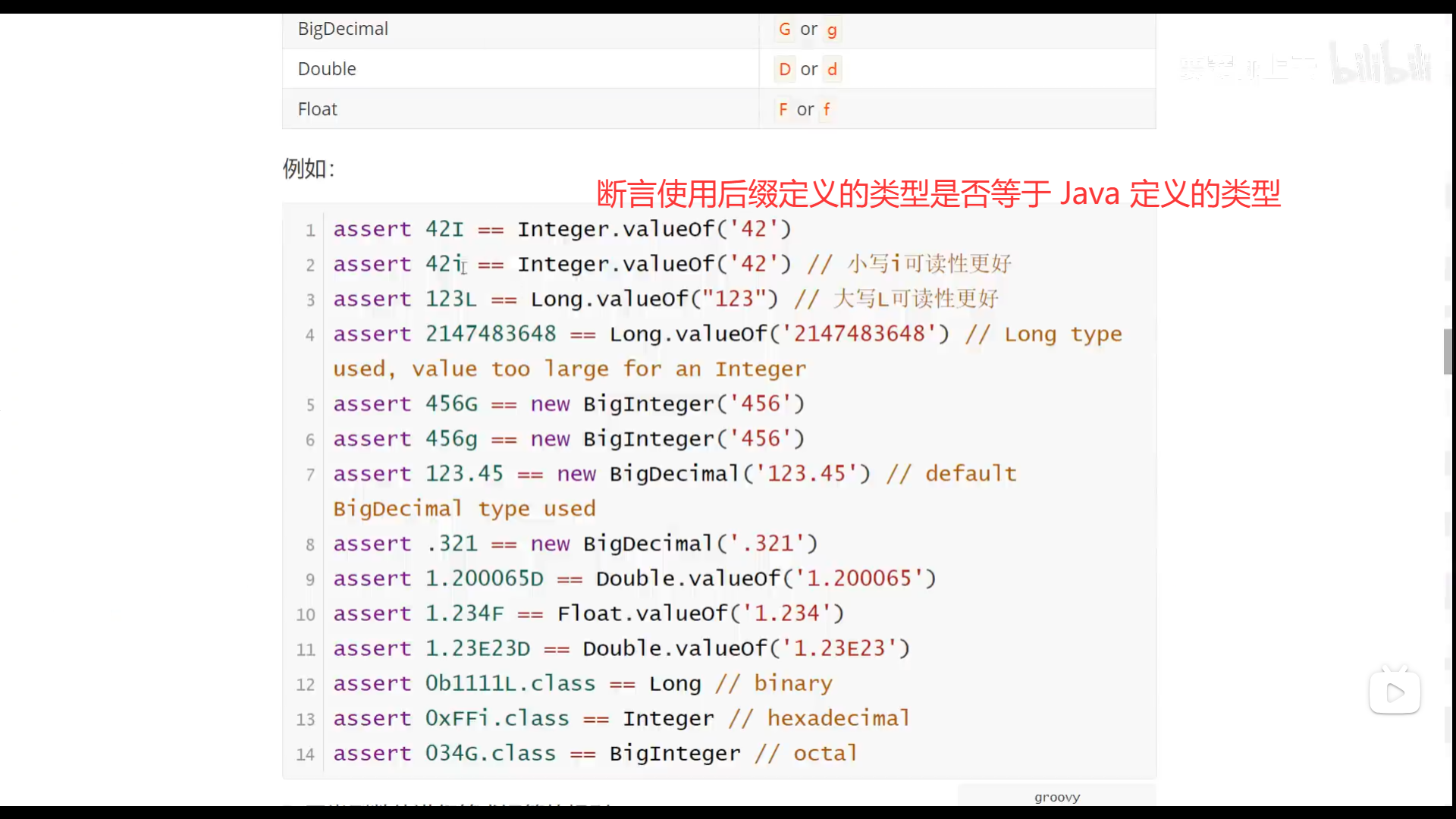The width and height of the screenshot is (1456, 819).
Task: Click the 0b1111L.class binary expression
Action: click(510, 683)
